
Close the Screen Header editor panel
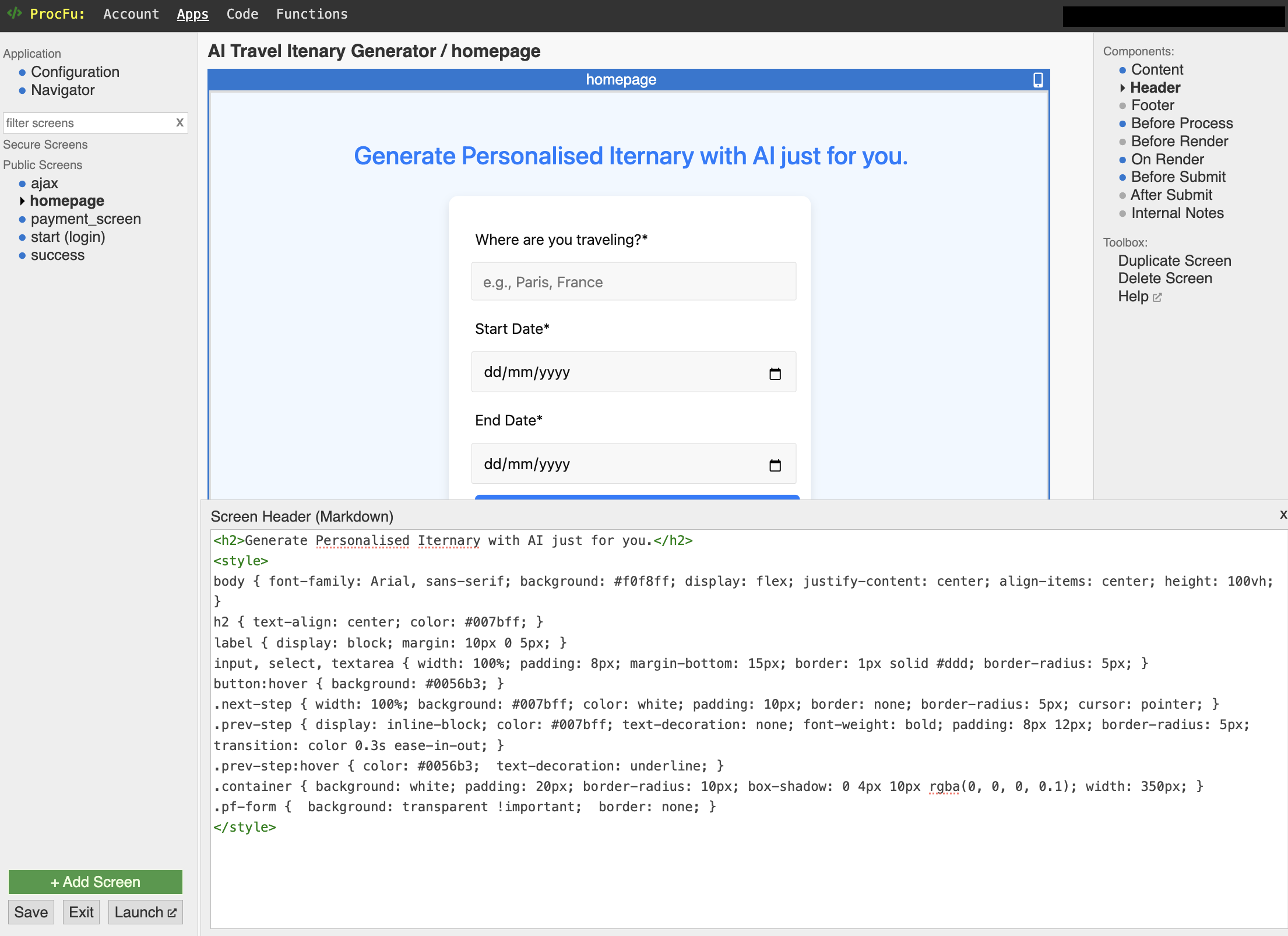point(1283,515)
